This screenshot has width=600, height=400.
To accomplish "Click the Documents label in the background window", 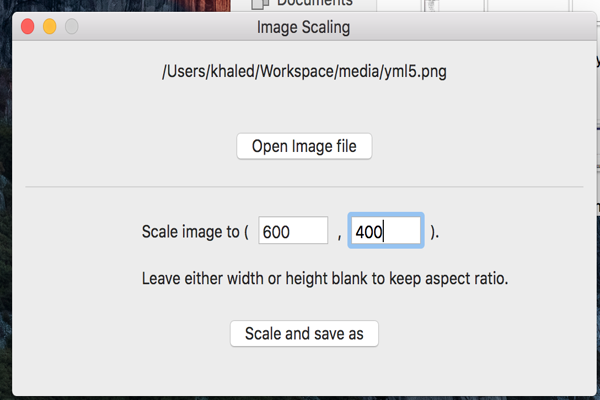I will (x=315, y=3).
